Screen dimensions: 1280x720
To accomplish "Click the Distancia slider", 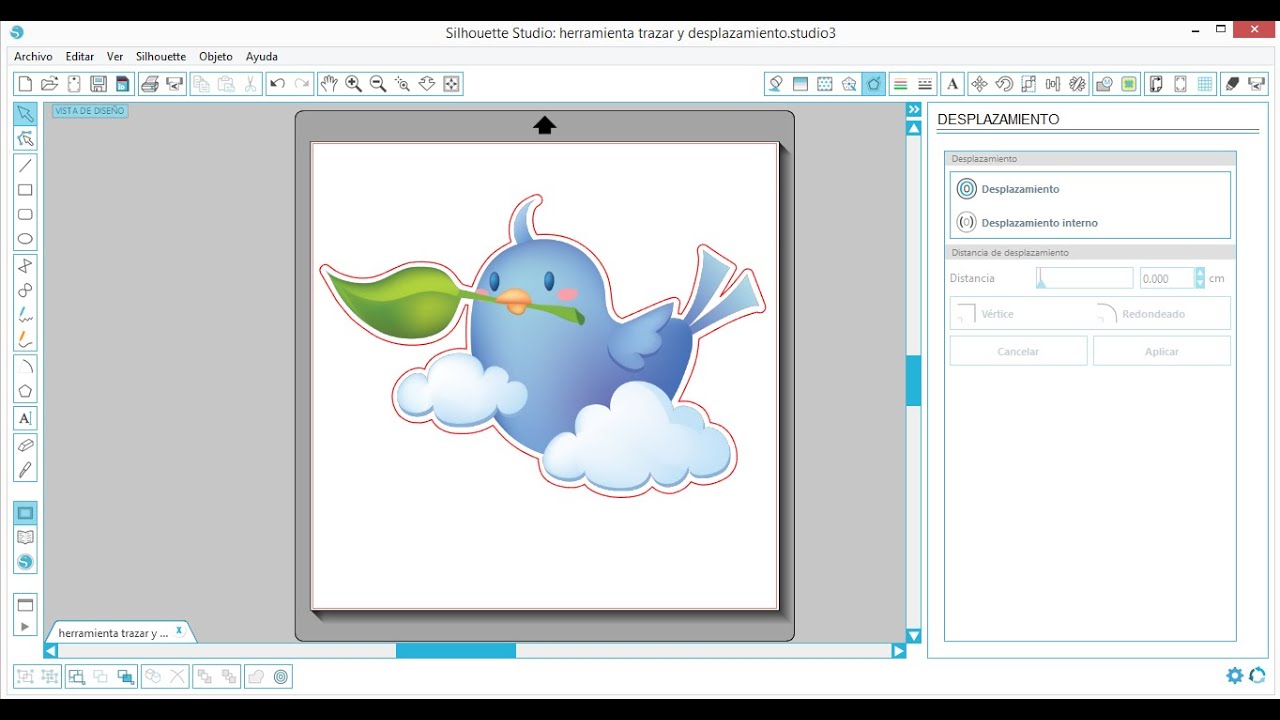I will pyautogui.click(x=1085, y=278).
